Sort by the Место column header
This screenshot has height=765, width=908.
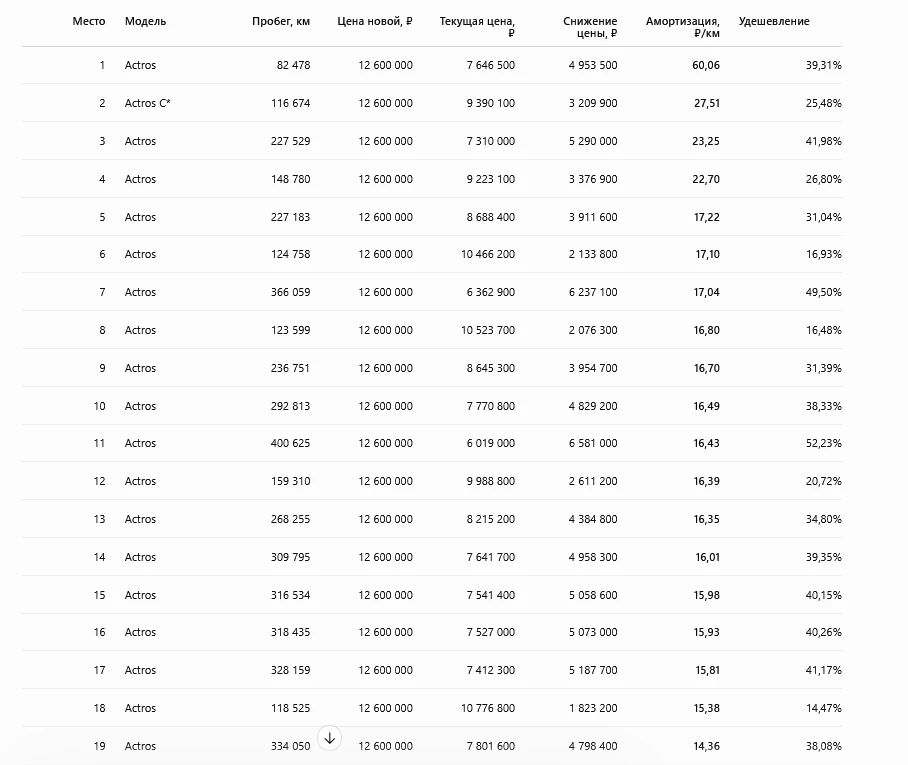tap(89, 21)
